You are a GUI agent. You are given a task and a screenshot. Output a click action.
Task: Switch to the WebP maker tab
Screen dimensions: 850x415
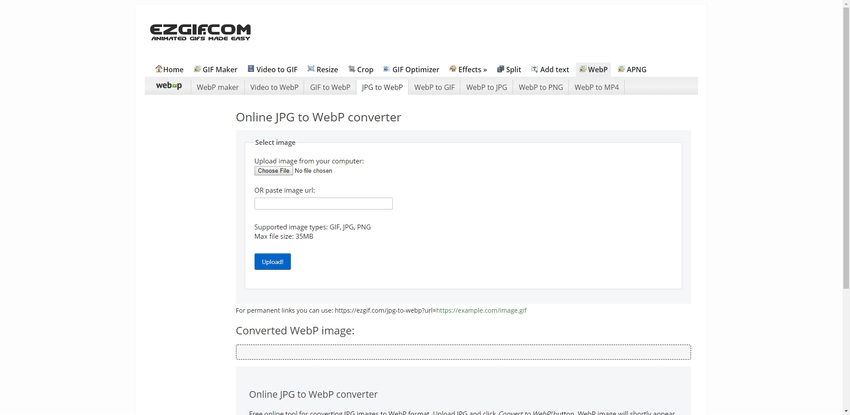pyautogui.click(x=217, y=87)
